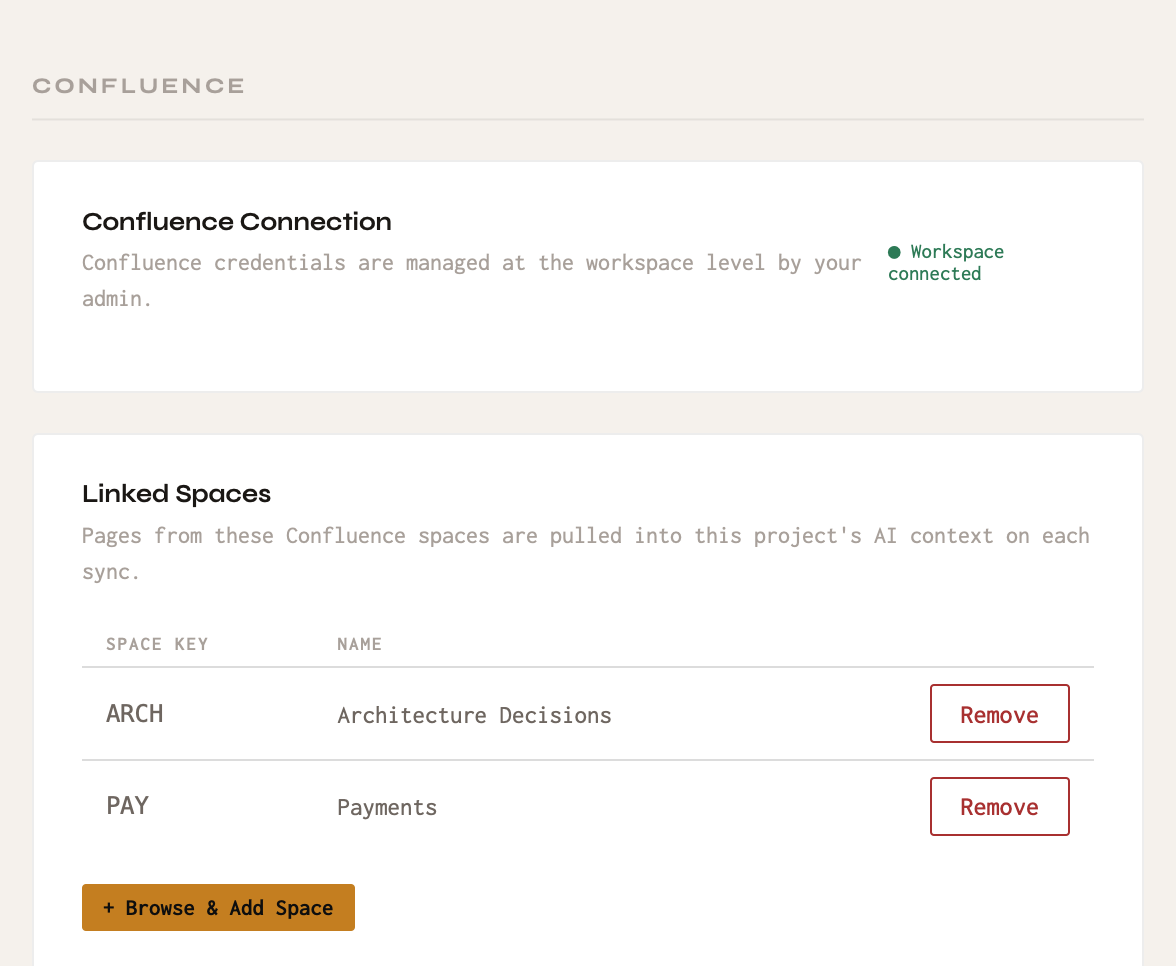Click the CONFLUENCE section title
This screenshot has height=966, width=1176.
(139, 86)
